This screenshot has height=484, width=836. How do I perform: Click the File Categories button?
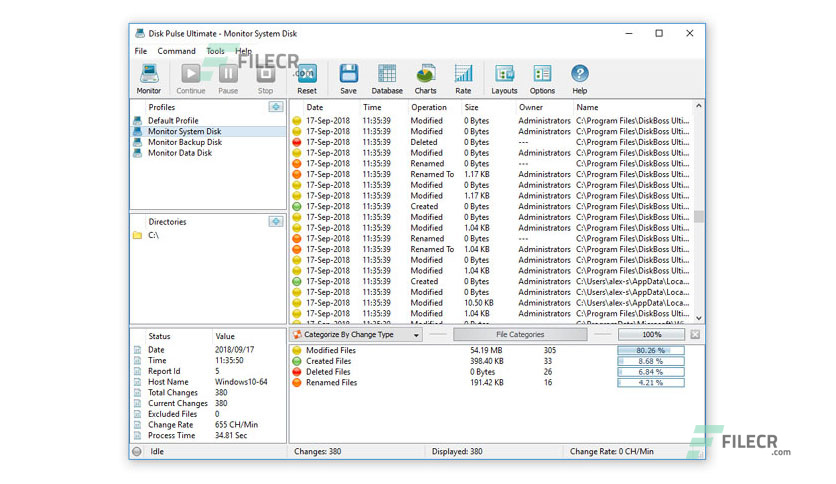pyautogui.click(x=520, y=335)
